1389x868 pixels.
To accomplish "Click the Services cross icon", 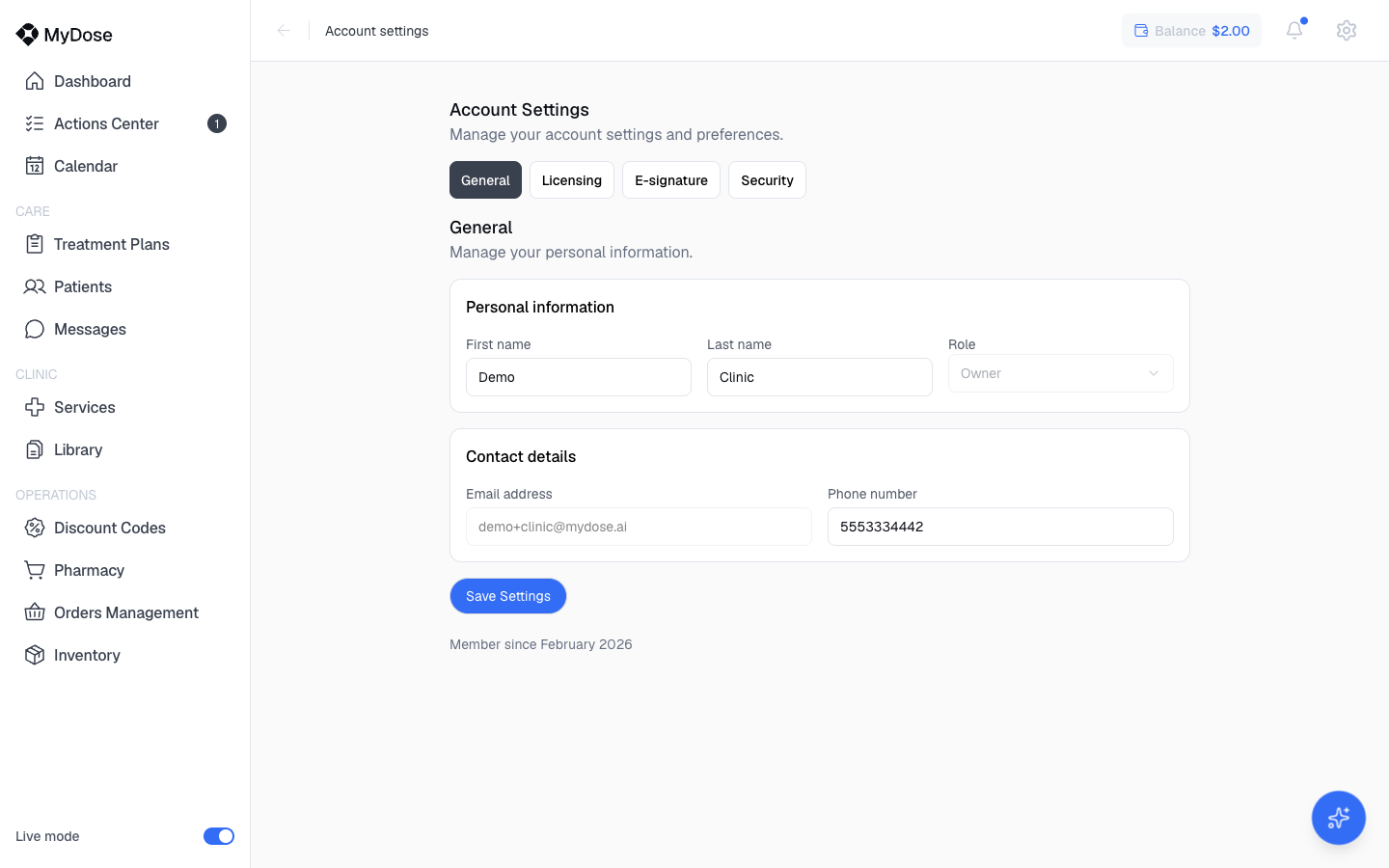I will coord(35,407).
